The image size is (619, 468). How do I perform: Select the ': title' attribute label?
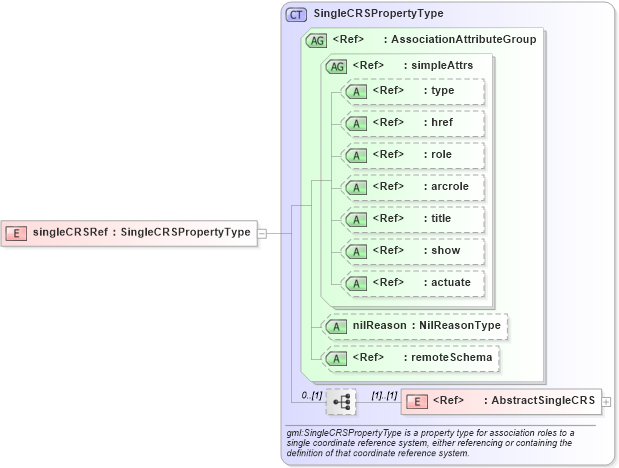(437, 218)
